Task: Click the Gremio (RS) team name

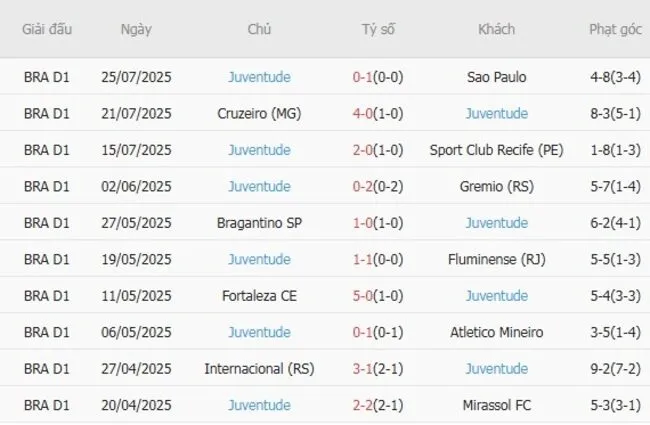Action: pyautogui.click(x=496, y=187)
